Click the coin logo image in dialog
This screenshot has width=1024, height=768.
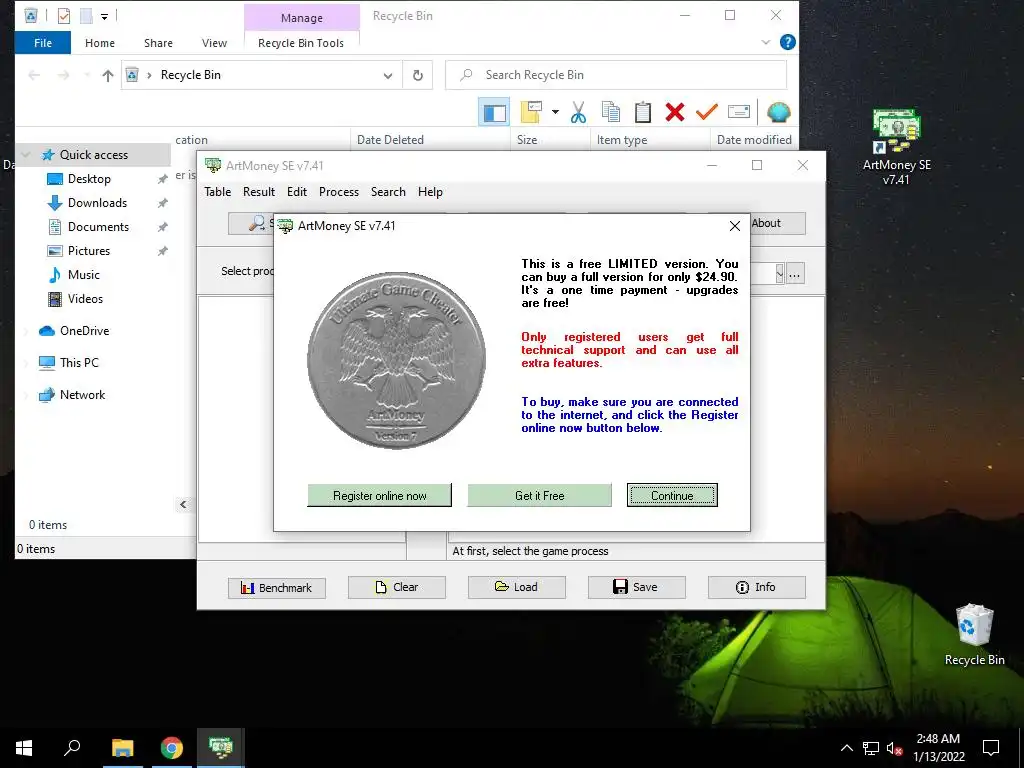click(x=396, y=360)
